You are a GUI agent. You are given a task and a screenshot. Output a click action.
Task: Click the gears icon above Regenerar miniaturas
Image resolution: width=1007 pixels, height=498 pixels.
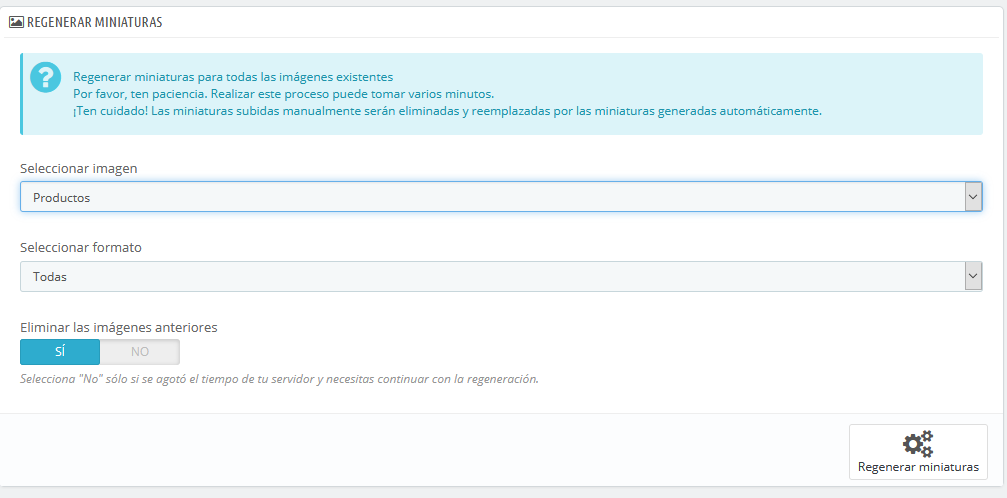click(918, 445)
